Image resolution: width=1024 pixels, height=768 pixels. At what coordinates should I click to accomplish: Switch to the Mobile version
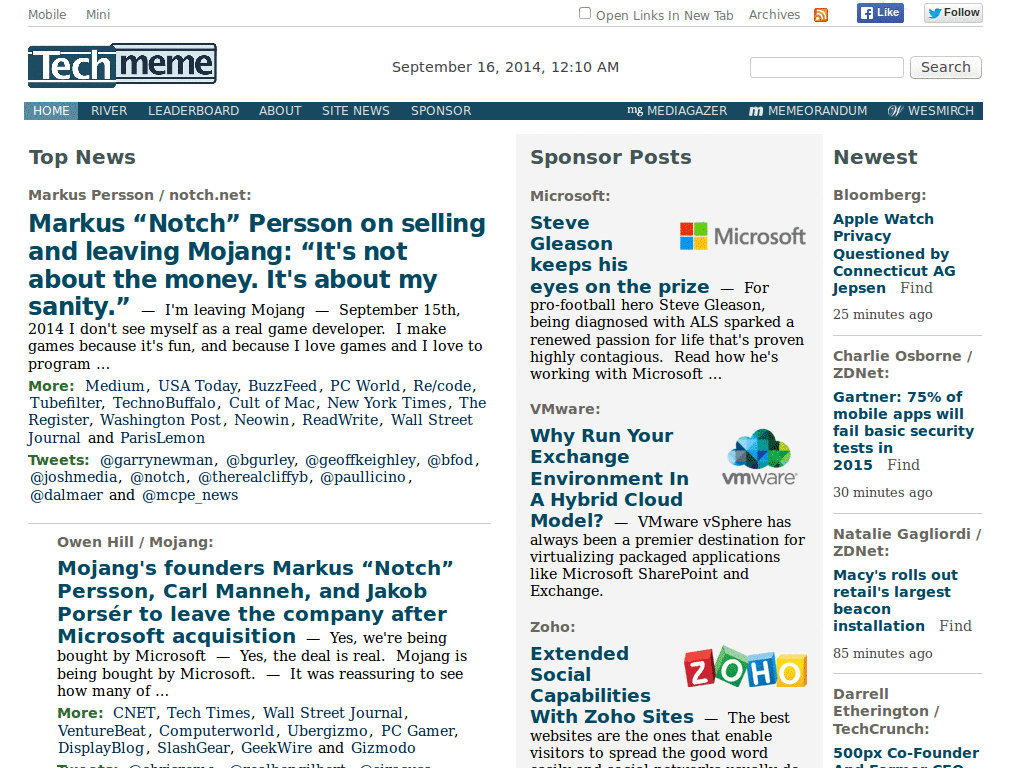tap(47, 14)
